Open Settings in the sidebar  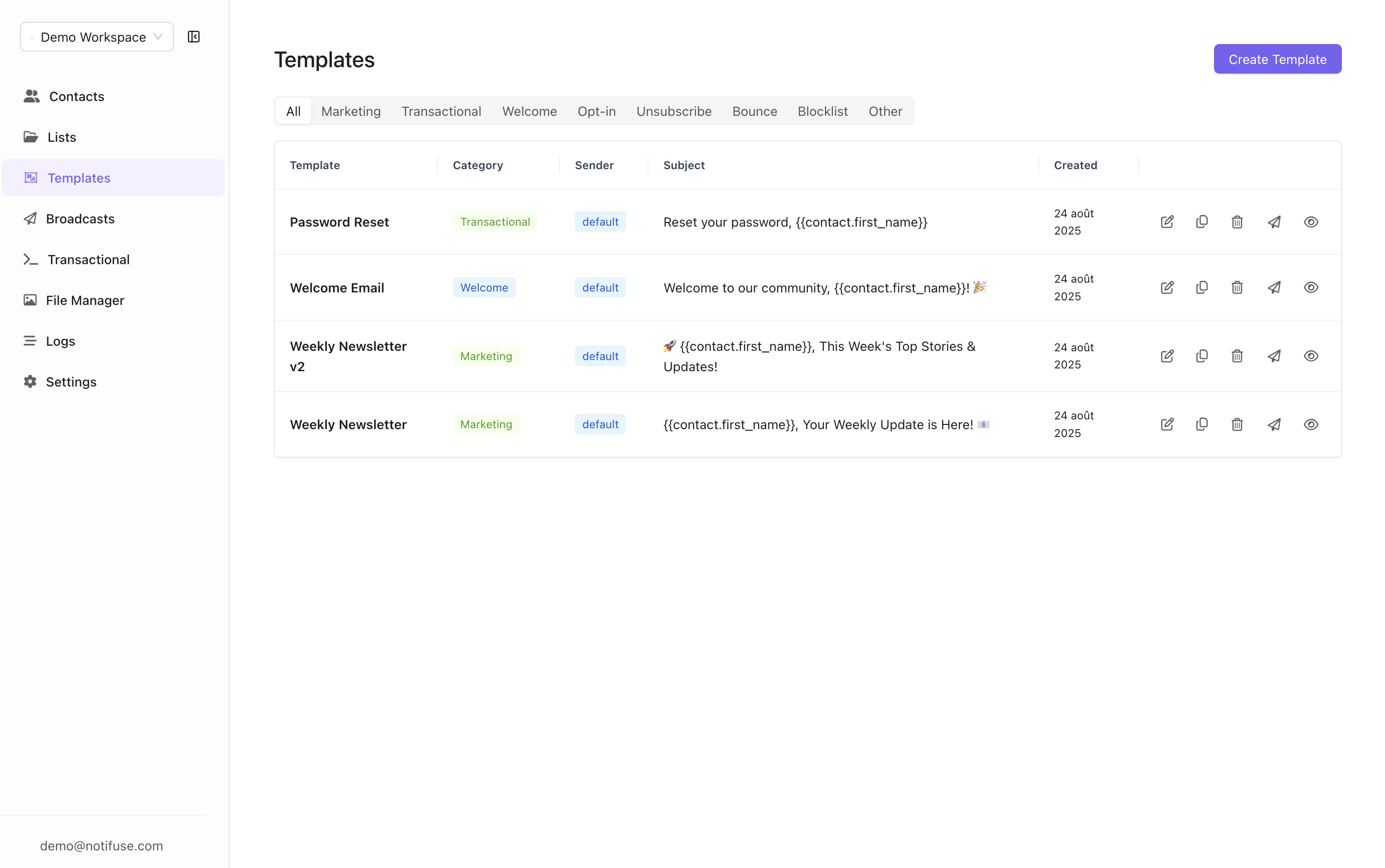113,382
